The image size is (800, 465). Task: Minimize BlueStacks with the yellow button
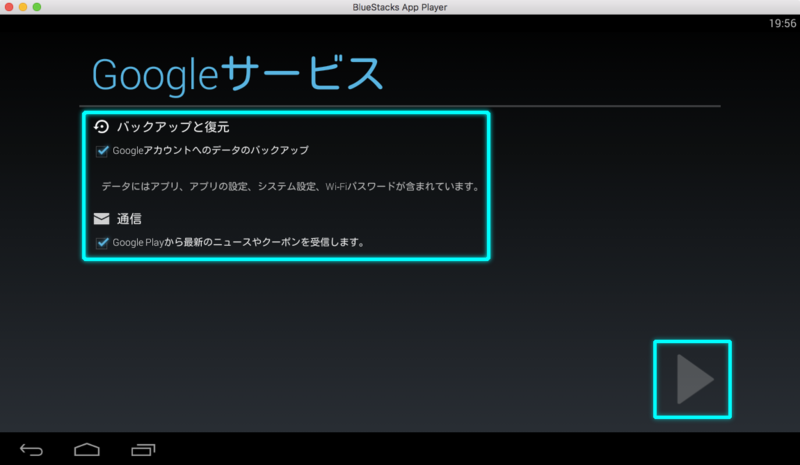click(22, 7)
